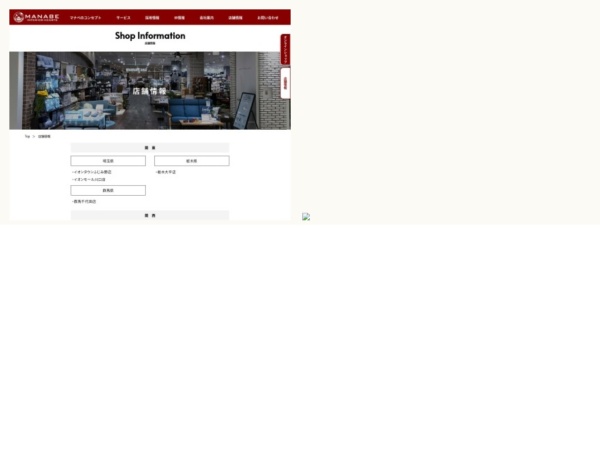Click the broken image icon beside the page
Image resolution: width=600 pixels, height=450 pixels.
(306, 217)
